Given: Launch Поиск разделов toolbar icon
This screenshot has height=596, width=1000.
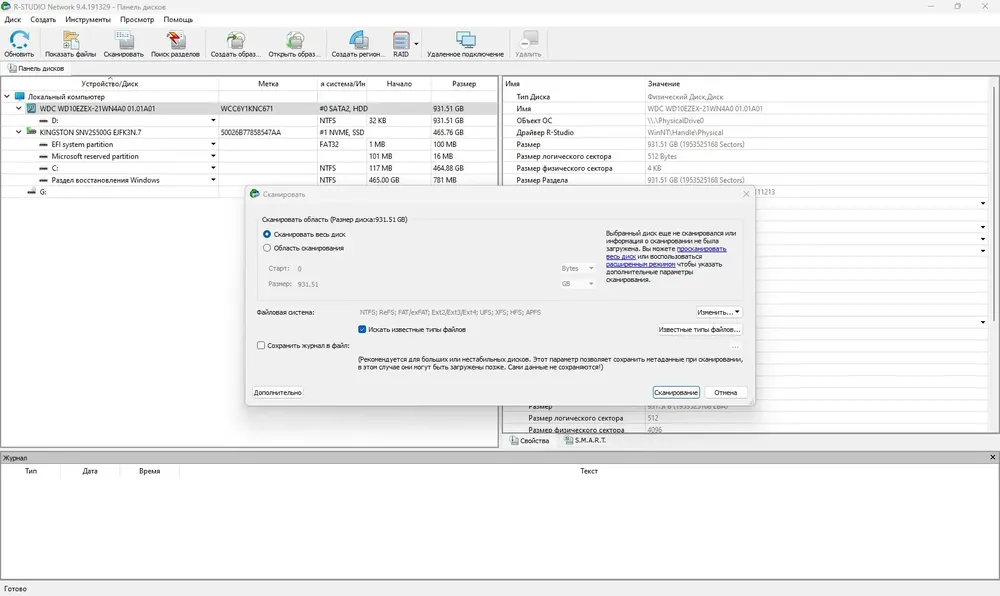Looking at the screenshot, I should (x=175, y=40).
